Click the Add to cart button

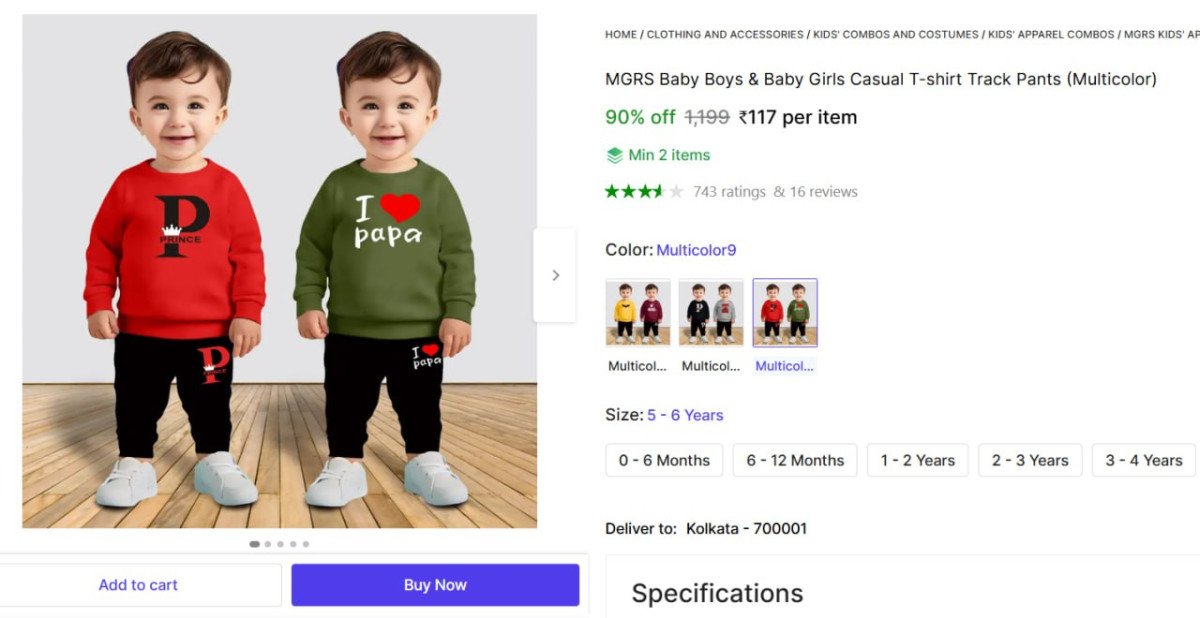point(138,585)
